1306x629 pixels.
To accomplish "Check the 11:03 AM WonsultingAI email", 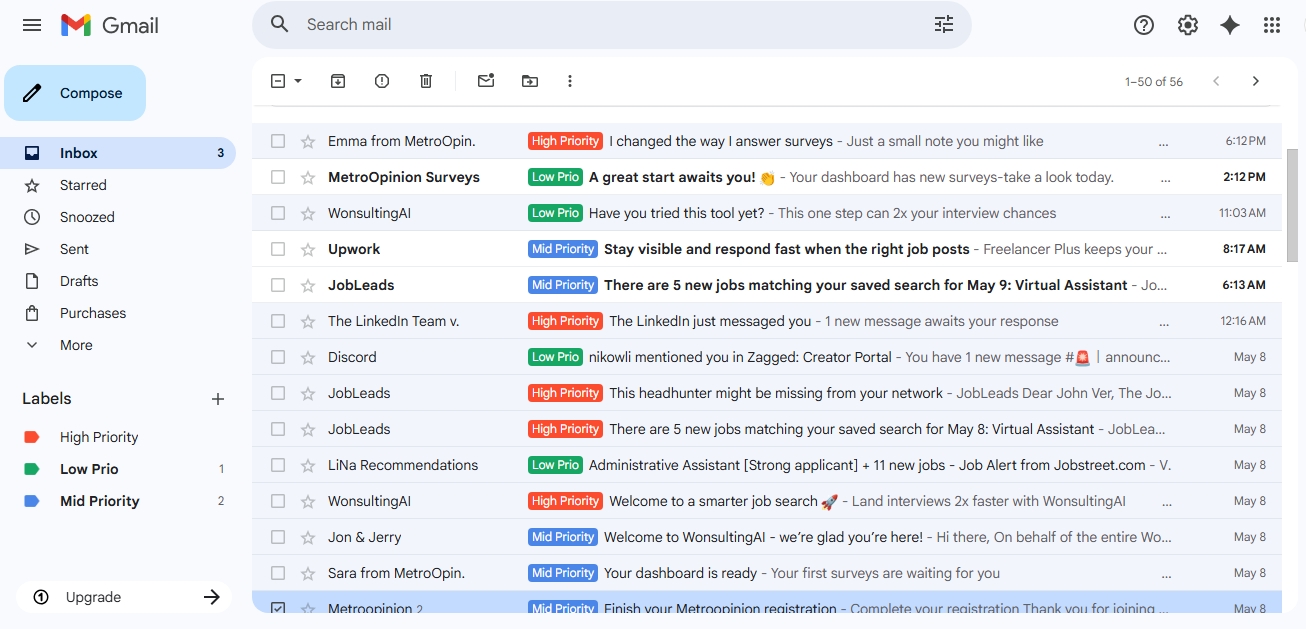I will [278, 213].
